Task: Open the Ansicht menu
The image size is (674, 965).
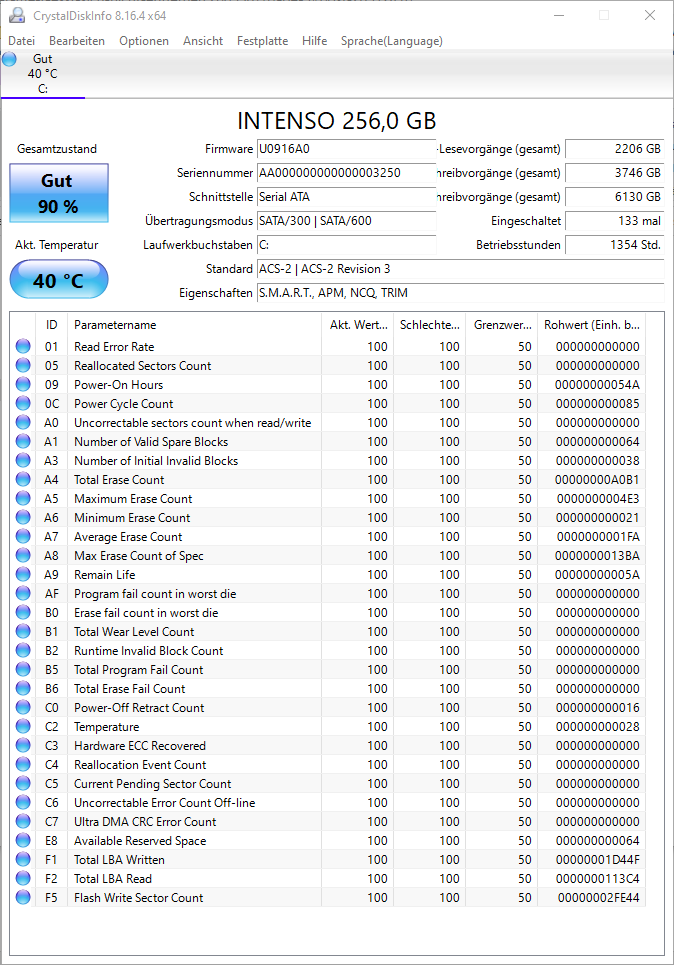Action: pyautogui.click(x=203, y=41)
